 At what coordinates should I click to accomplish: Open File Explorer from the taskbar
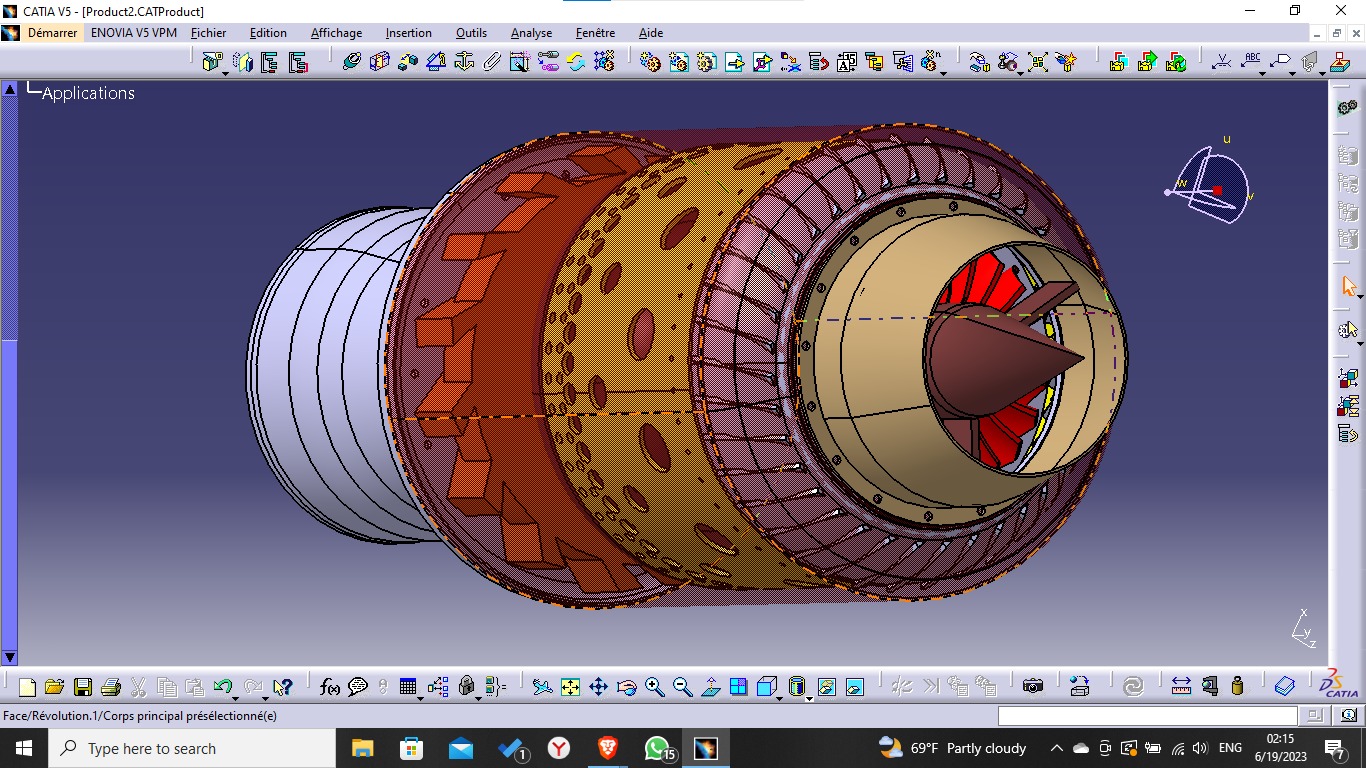point(362,748)
